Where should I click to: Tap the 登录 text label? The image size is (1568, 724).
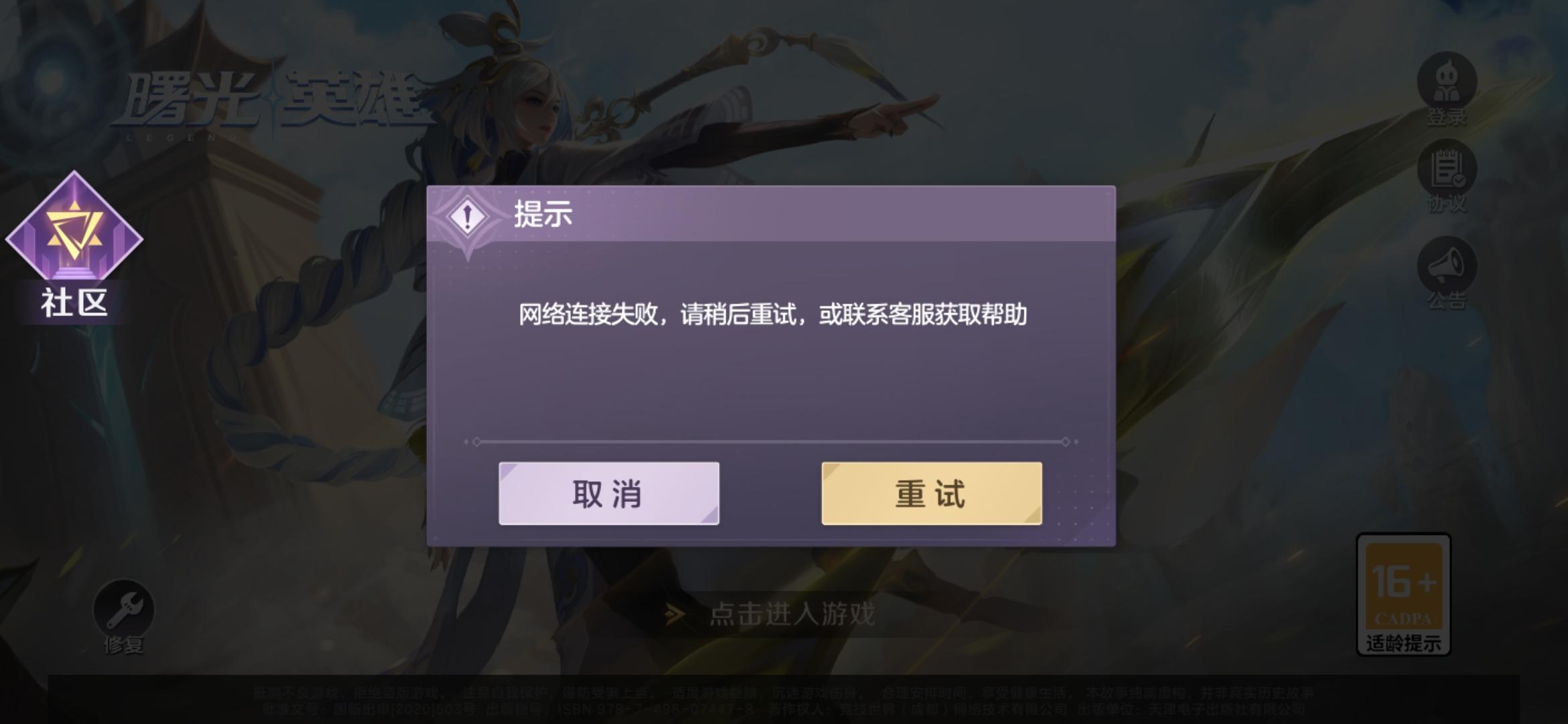coord(1447,118)
